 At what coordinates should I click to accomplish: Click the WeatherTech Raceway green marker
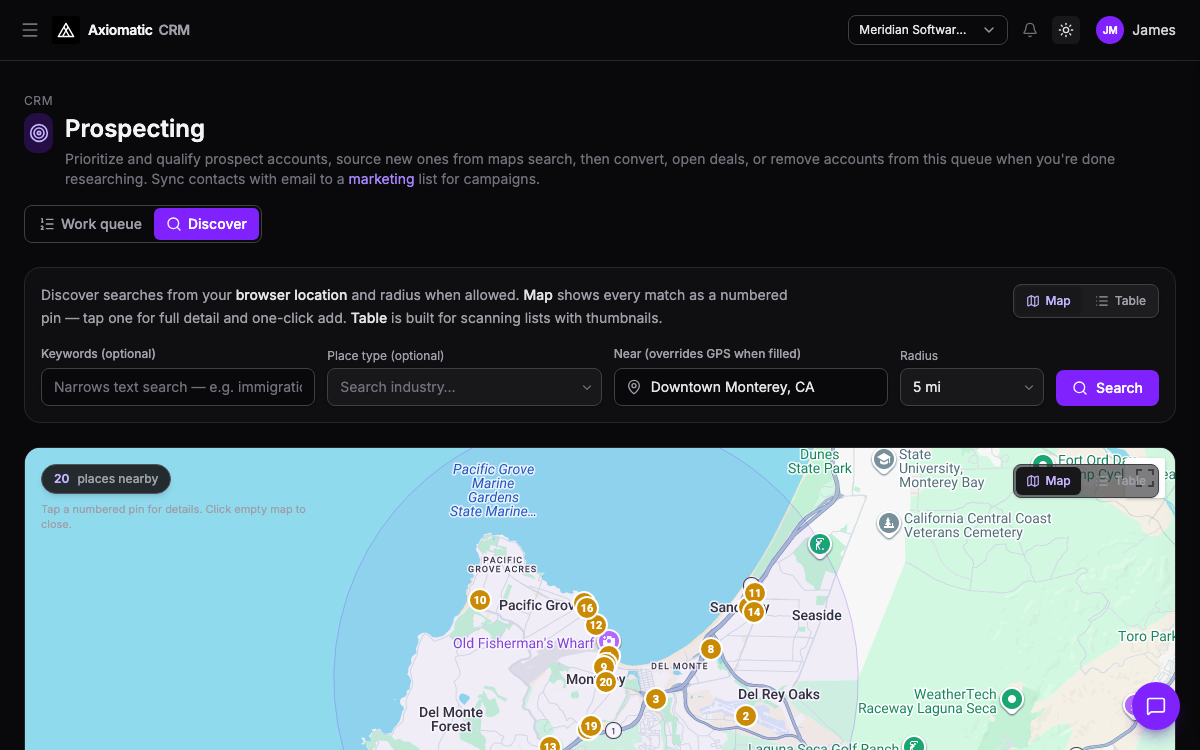[x=1012, y=699]
